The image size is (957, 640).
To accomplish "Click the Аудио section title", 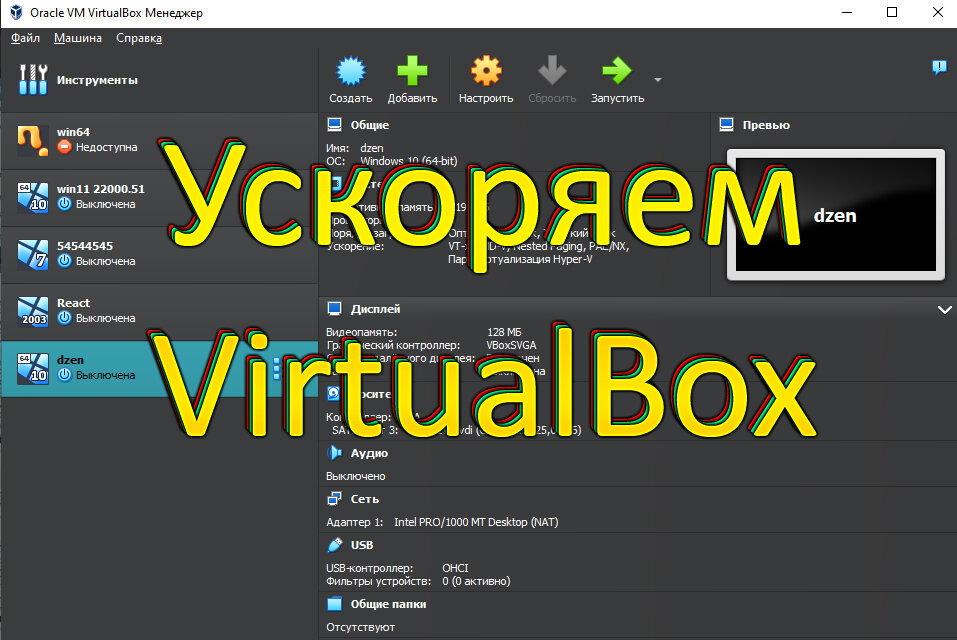I will pos(369,453).
